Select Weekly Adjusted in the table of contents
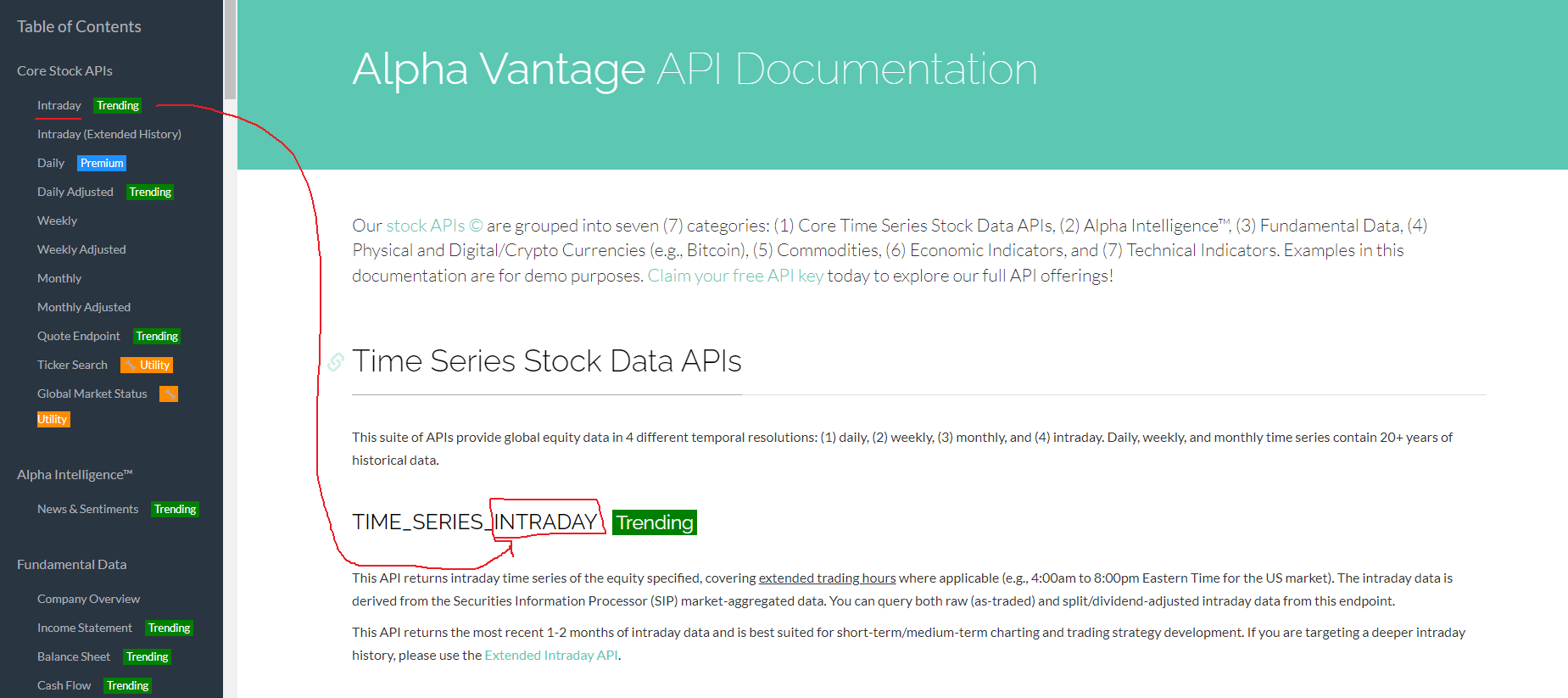This screenshot has height=698, width=1568. (x=81, y=248)
